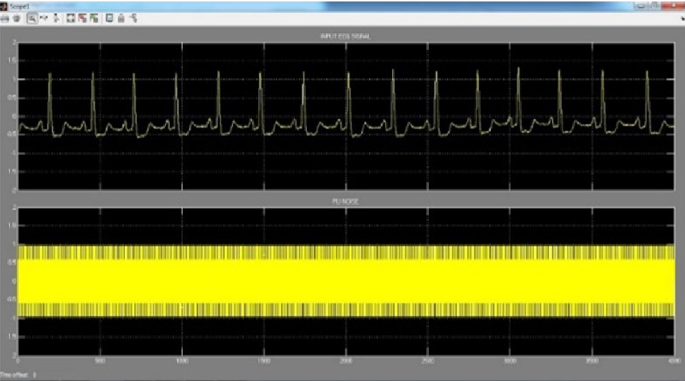Click the Restore saved axes settings icon
The image size is (685, 381).
point(94,18)
